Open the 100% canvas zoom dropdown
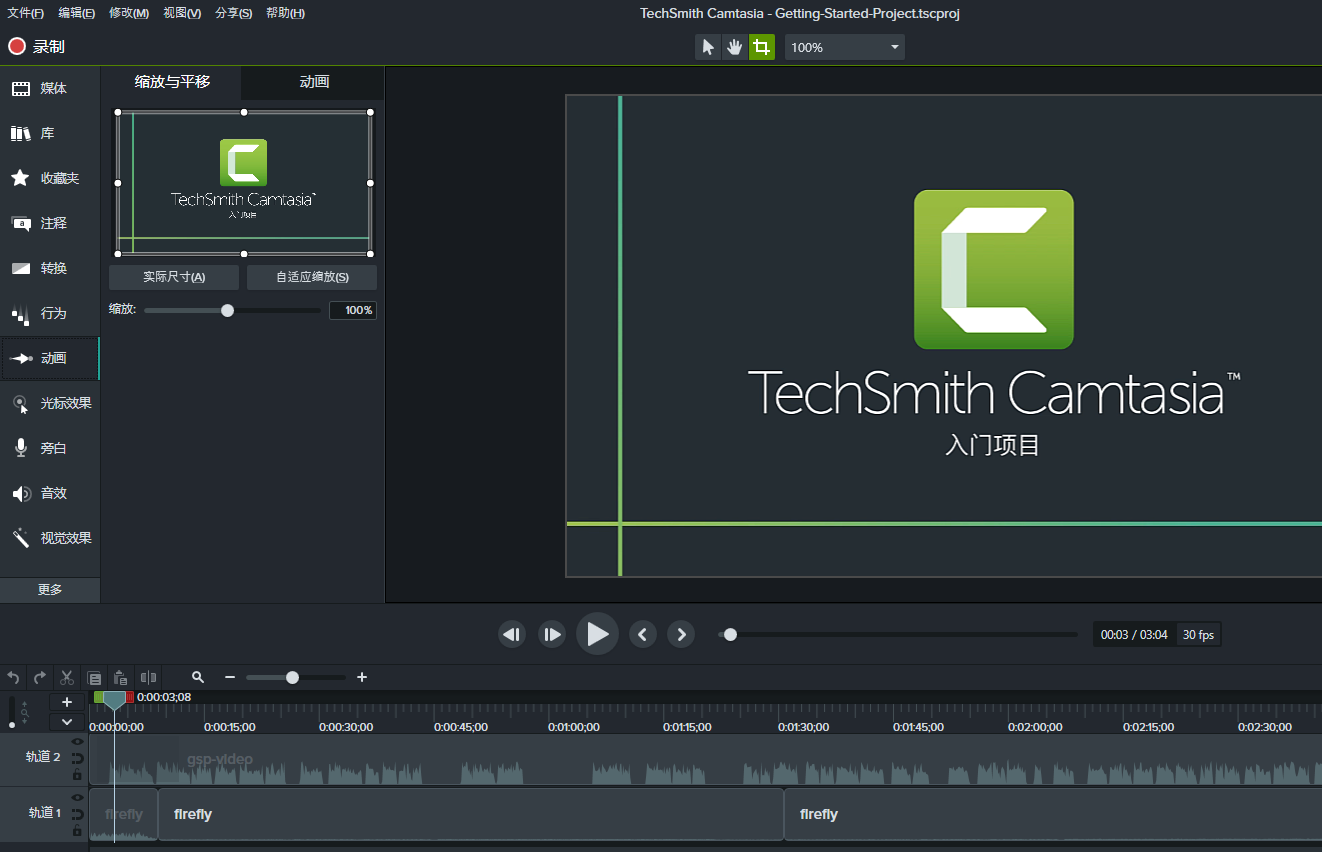 tap(844, 47)
